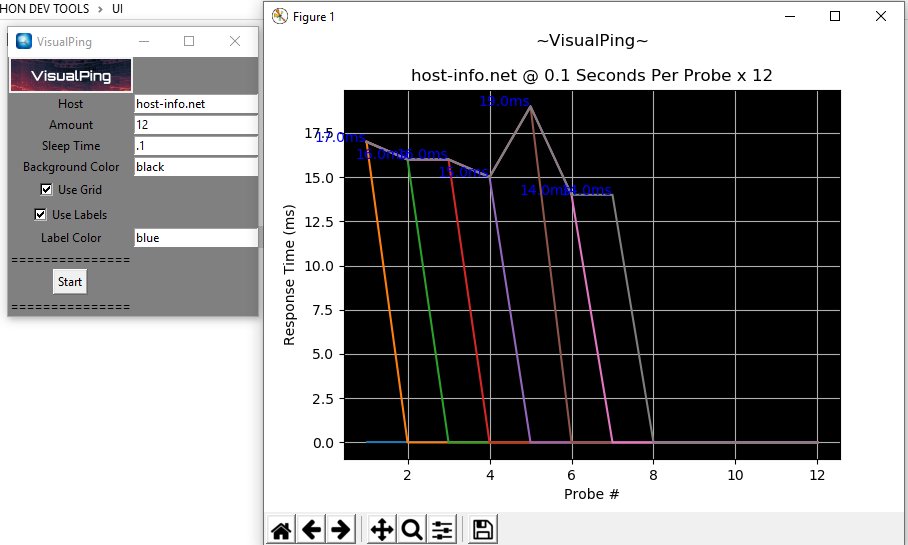Screen dimensions: 908x545
Task: Click the Figure 1 matplotlib window icon
Action: (280, 16)
